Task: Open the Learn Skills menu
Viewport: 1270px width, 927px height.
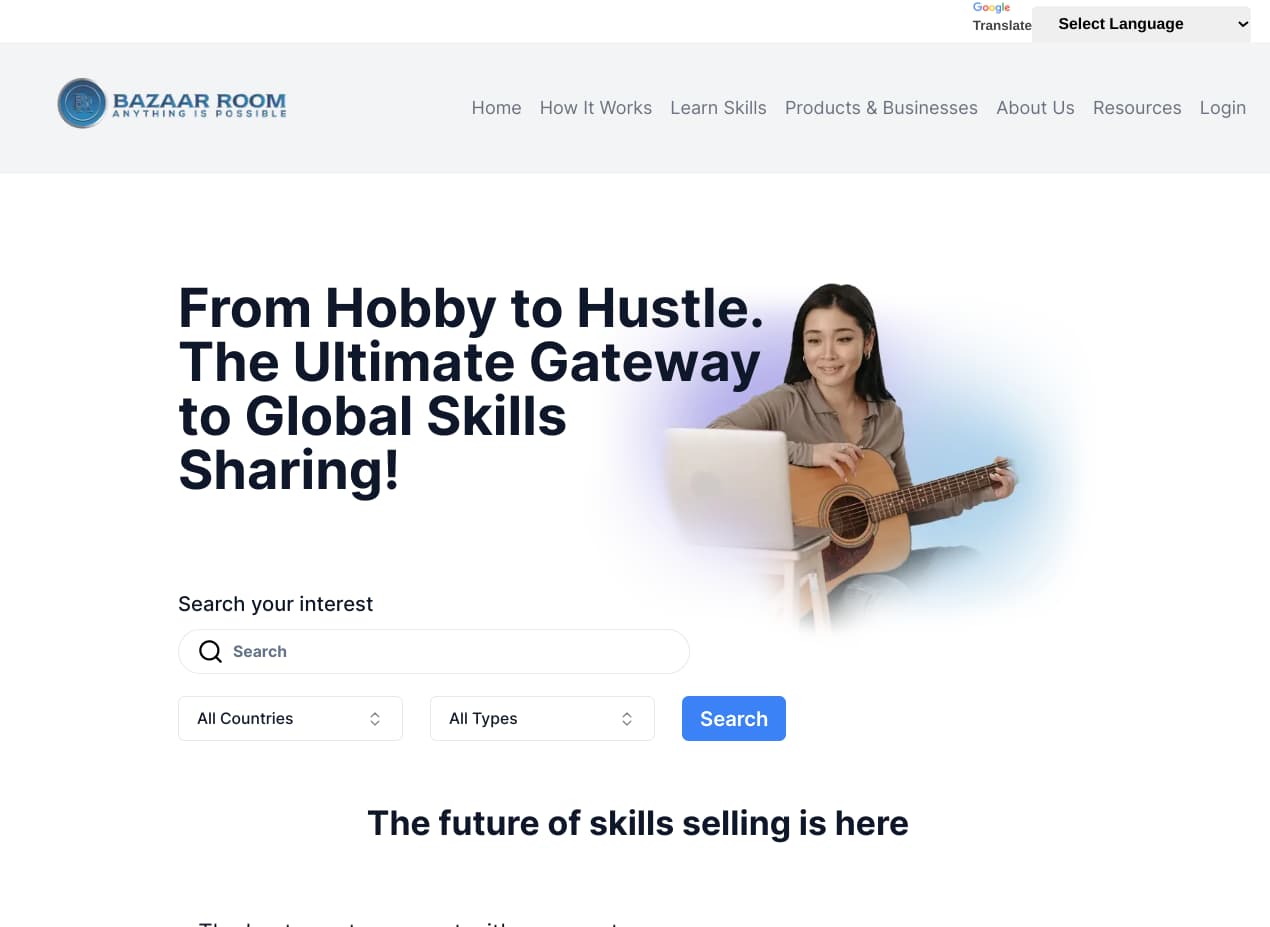Action: coord(718,108)
